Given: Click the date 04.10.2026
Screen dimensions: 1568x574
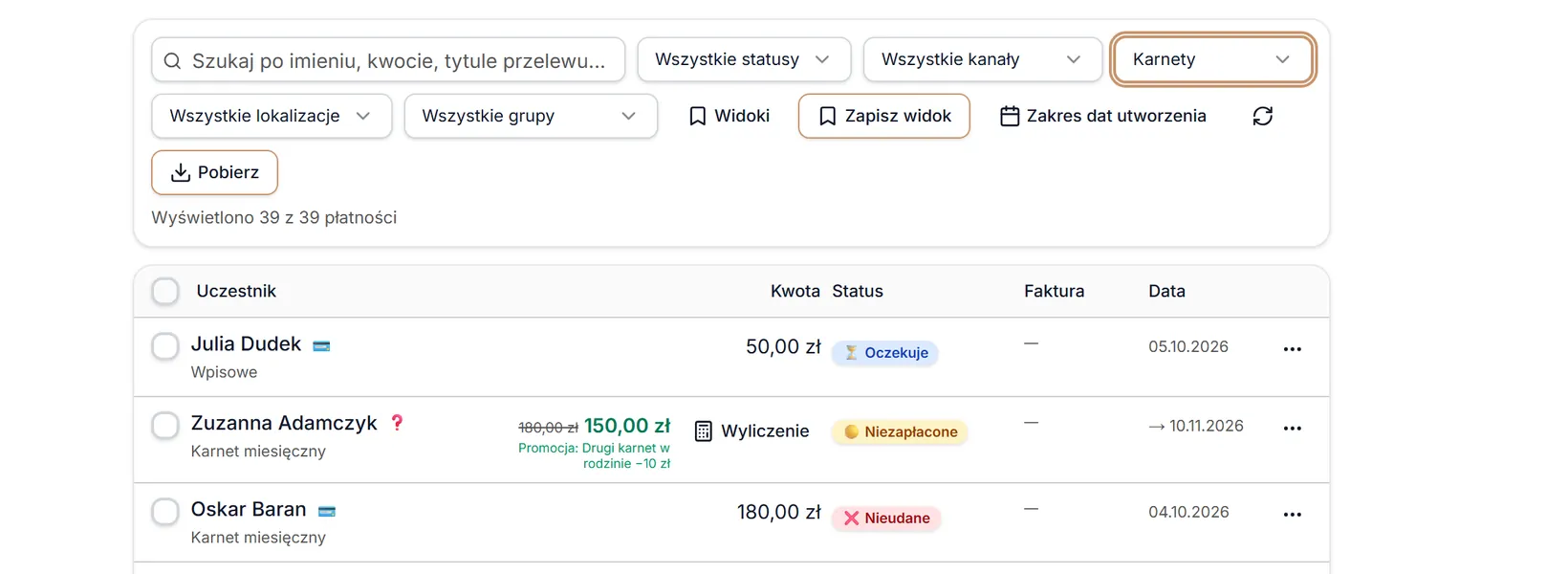Looking at the screenshot, I should 1188,512.
